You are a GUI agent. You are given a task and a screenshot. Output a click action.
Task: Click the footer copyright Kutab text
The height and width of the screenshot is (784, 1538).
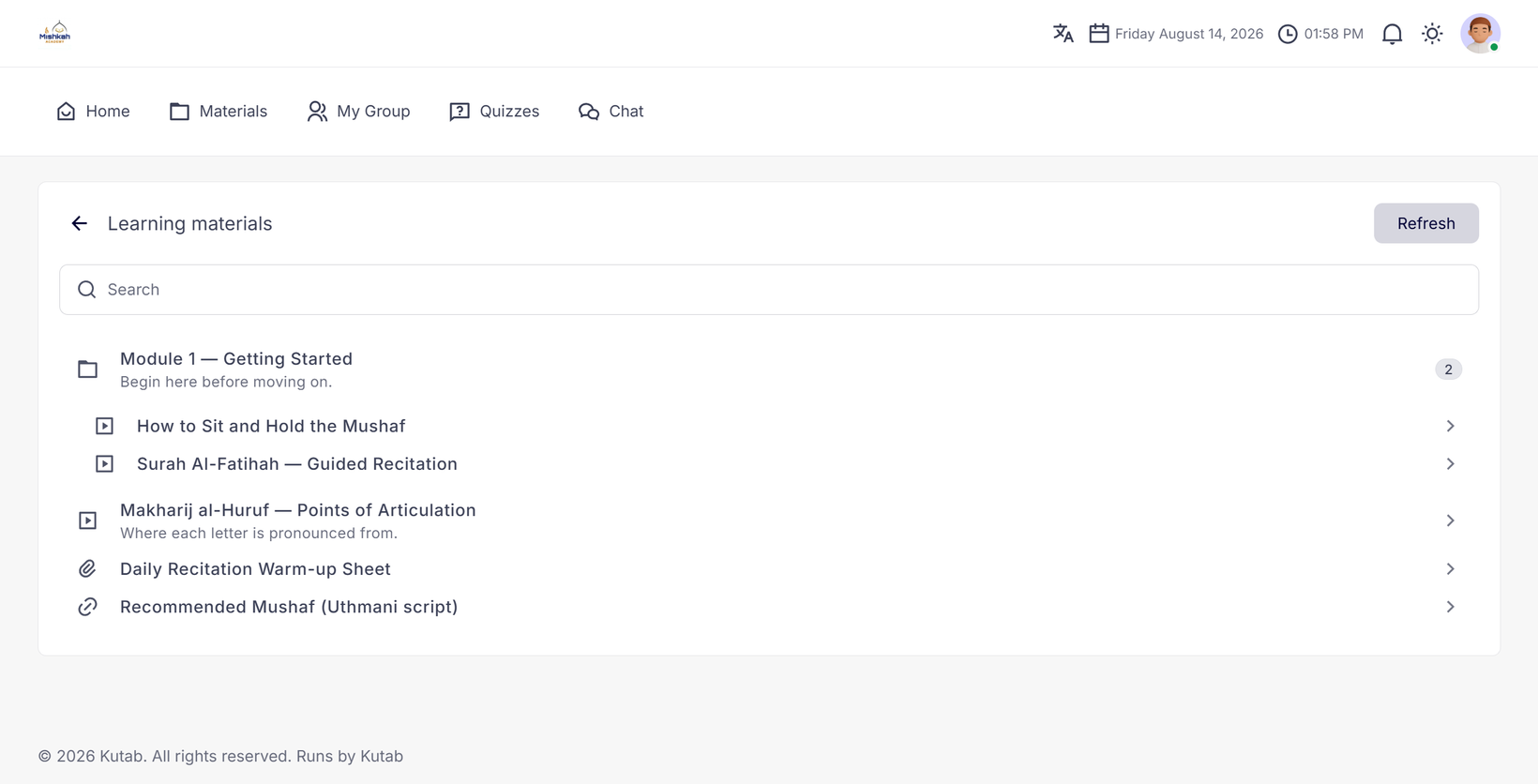click(220, 756)
